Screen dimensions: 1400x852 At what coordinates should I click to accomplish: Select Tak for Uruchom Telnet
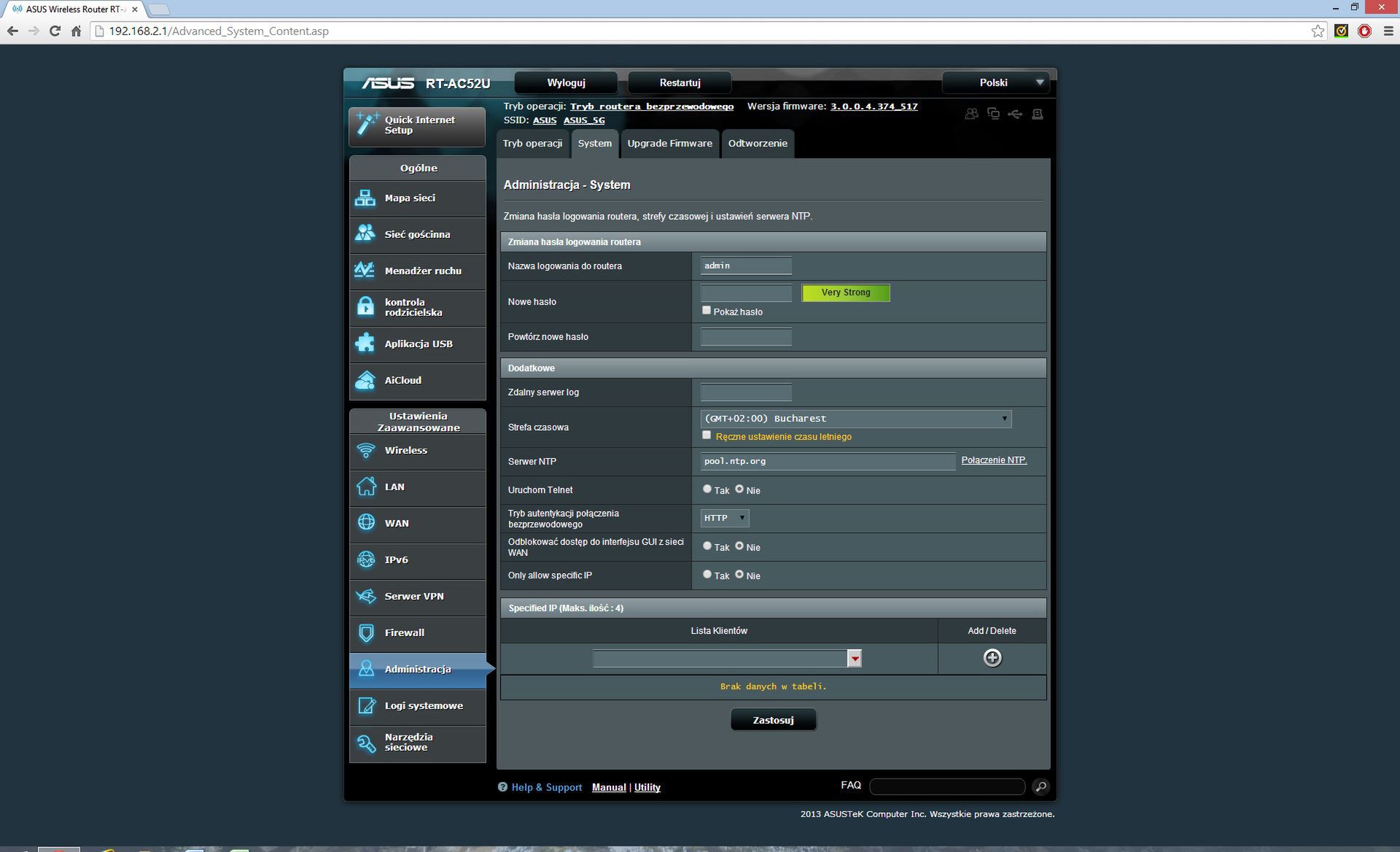pos(707,489)
